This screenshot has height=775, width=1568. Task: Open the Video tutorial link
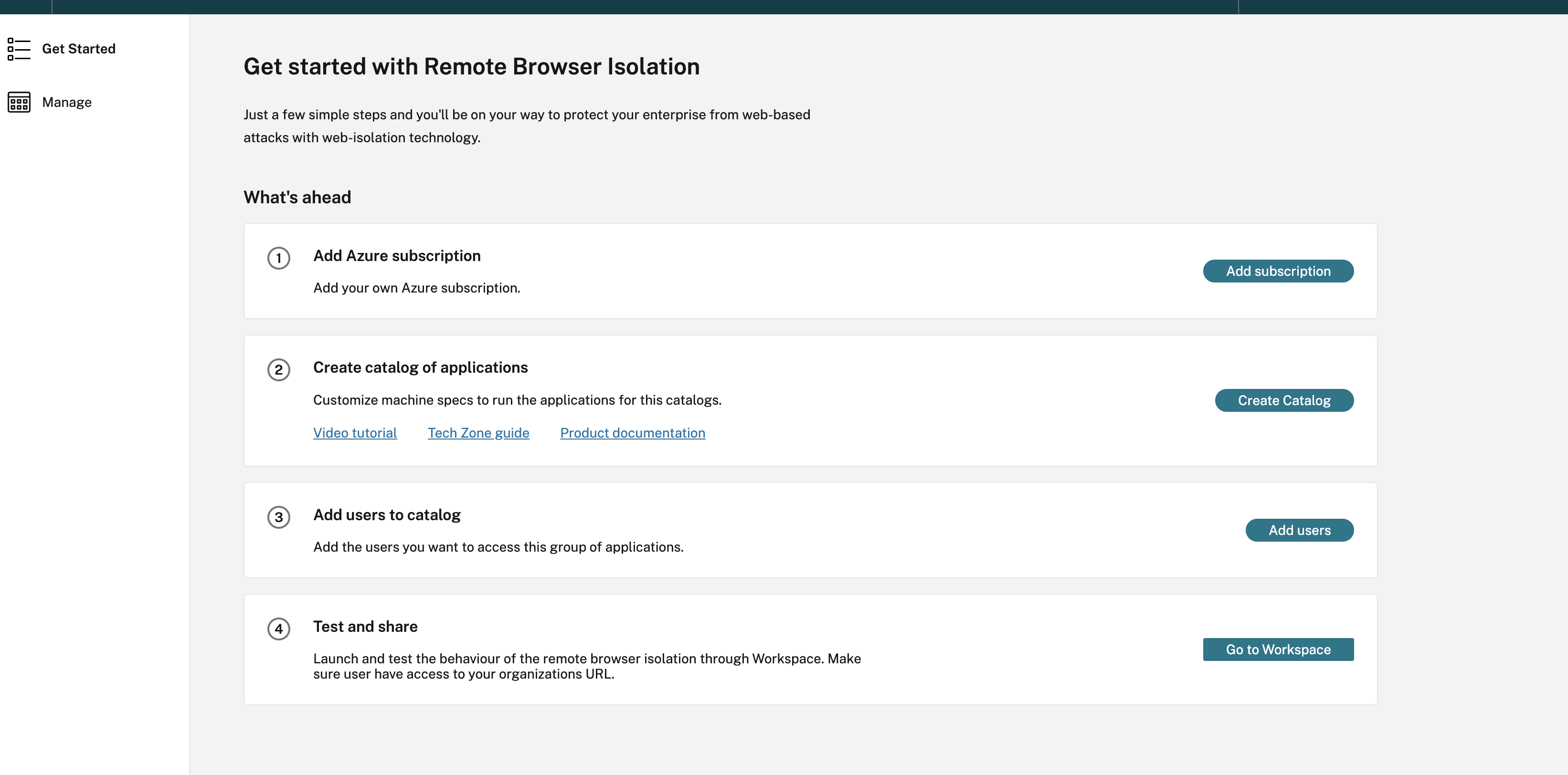[x=355, y=433]
